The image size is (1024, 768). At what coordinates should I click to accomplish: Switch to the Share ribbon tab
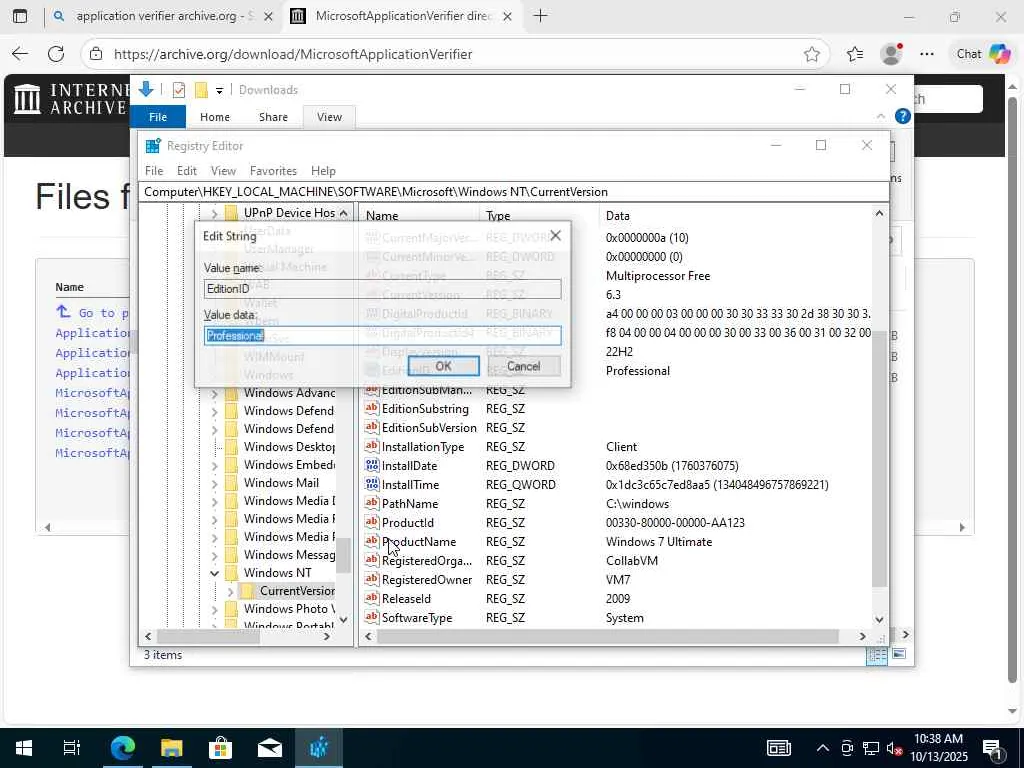click(273, 117)
